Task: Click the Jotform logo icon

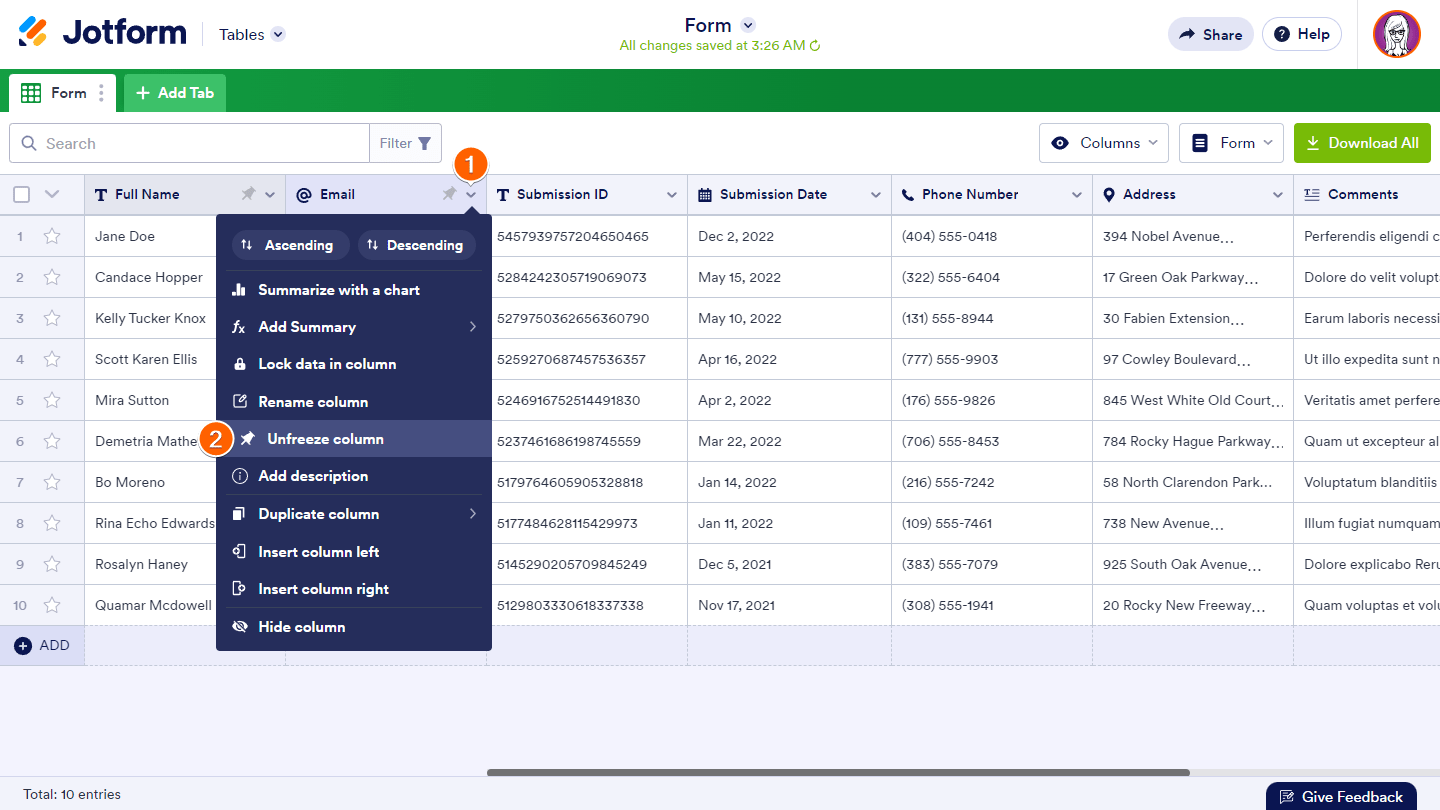Action: pos(33,33)
